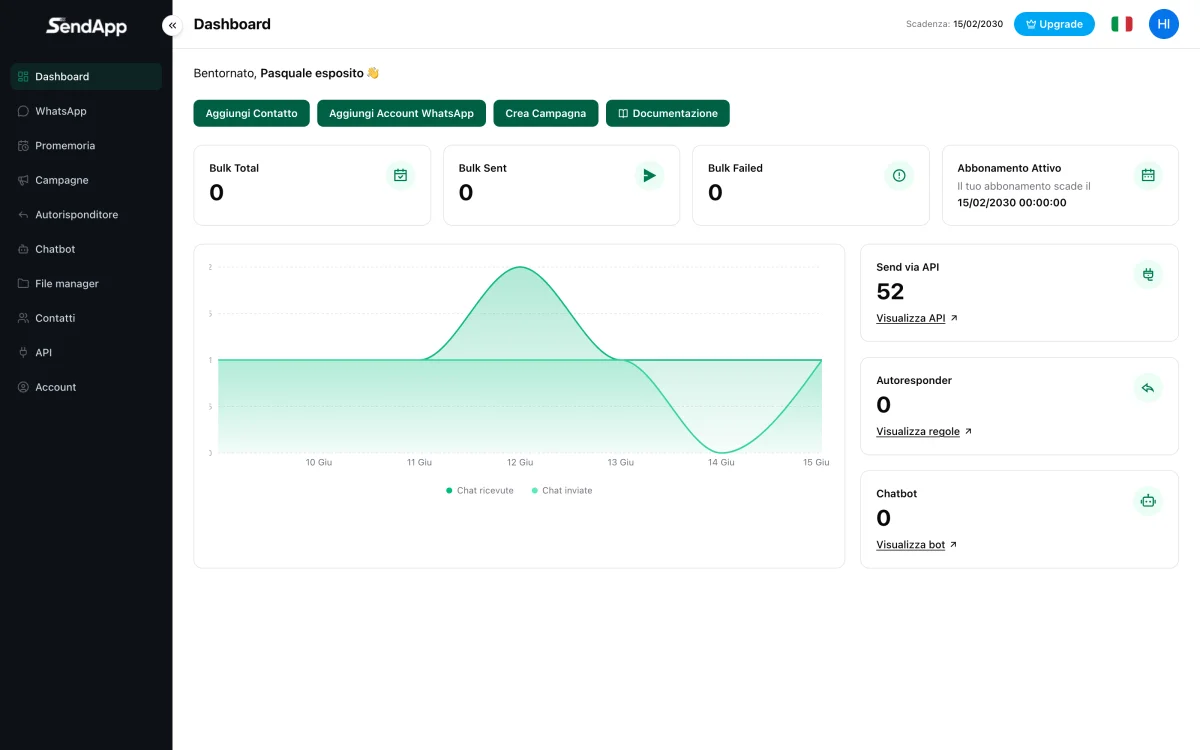Click the Bulk Failed alert icon
Viewport: 1200px width, 750px height.
(x=899, y=175)
